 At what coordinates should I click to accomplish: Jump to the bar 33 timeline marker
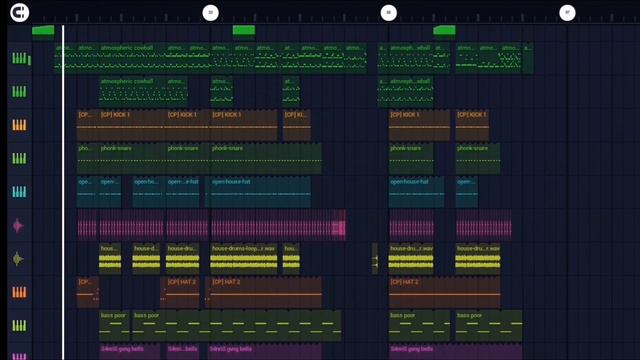click(211, 13)
